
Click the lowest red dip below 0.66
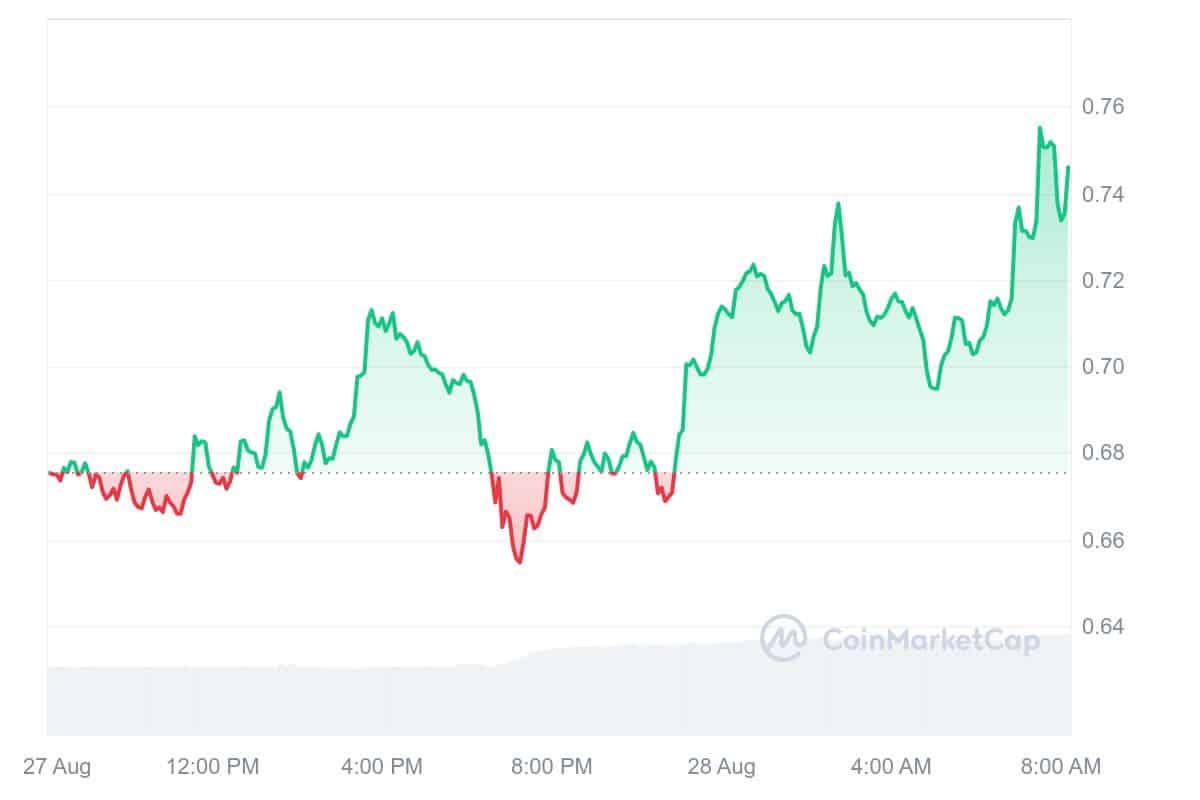coord(520,562)
